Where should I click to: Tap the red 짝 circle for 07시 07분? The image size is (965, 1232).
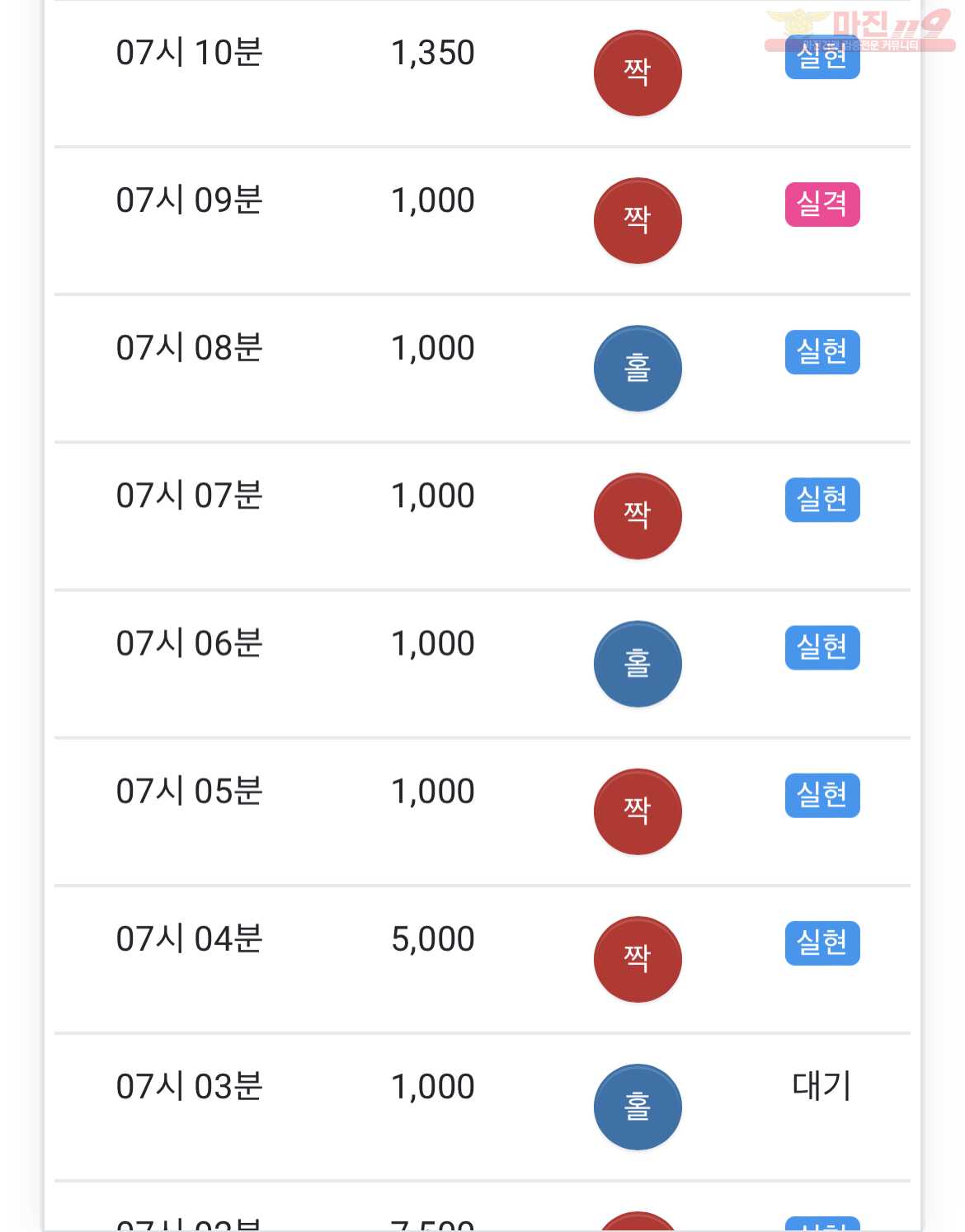(x=638, y=515)
